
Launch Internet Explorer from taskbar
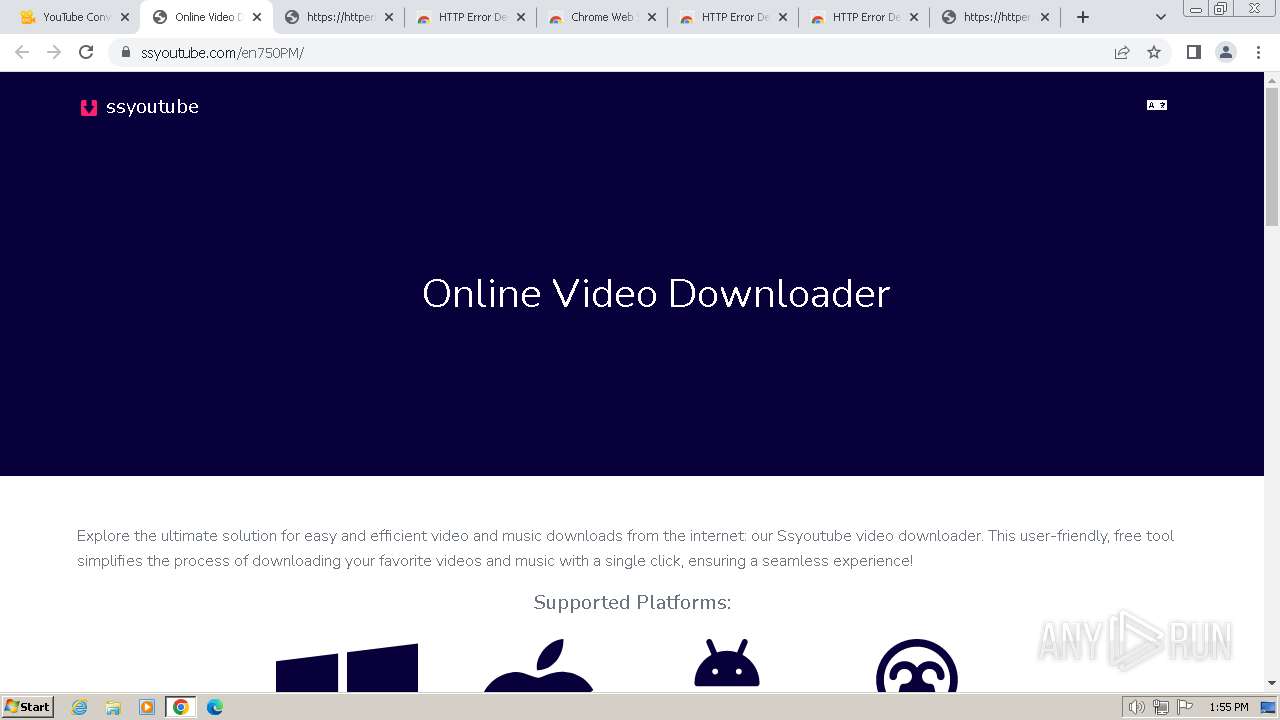tap(80, 707)
